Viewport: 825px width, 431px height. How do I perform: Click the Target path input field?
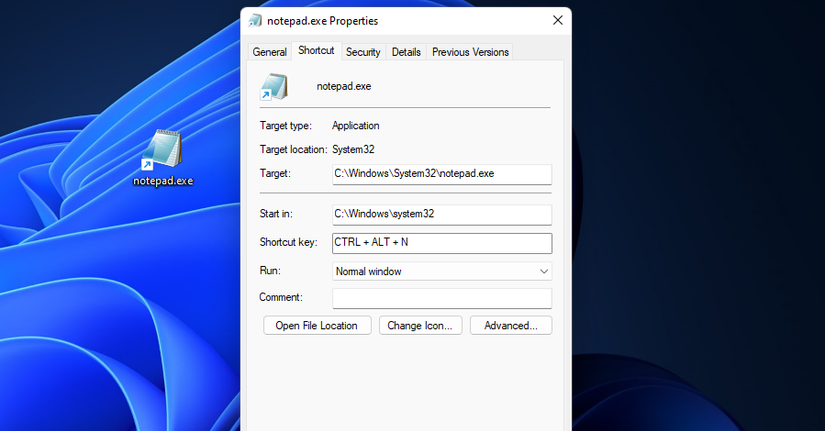click(442, 174)
